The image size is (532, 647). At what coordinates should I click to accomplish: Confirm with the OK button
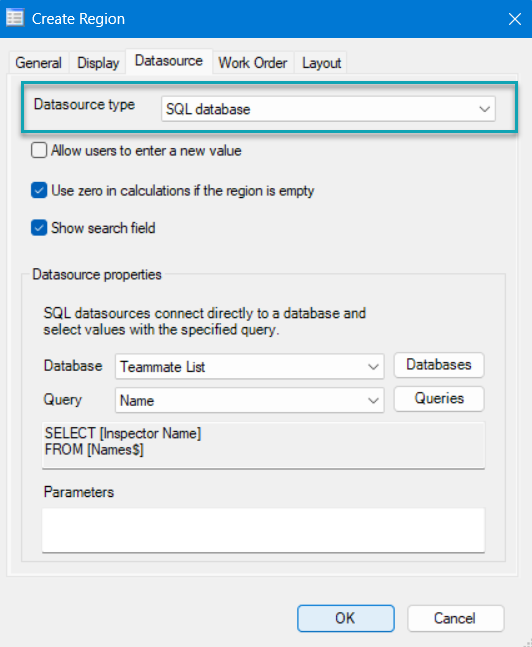(x=345, y=618)
